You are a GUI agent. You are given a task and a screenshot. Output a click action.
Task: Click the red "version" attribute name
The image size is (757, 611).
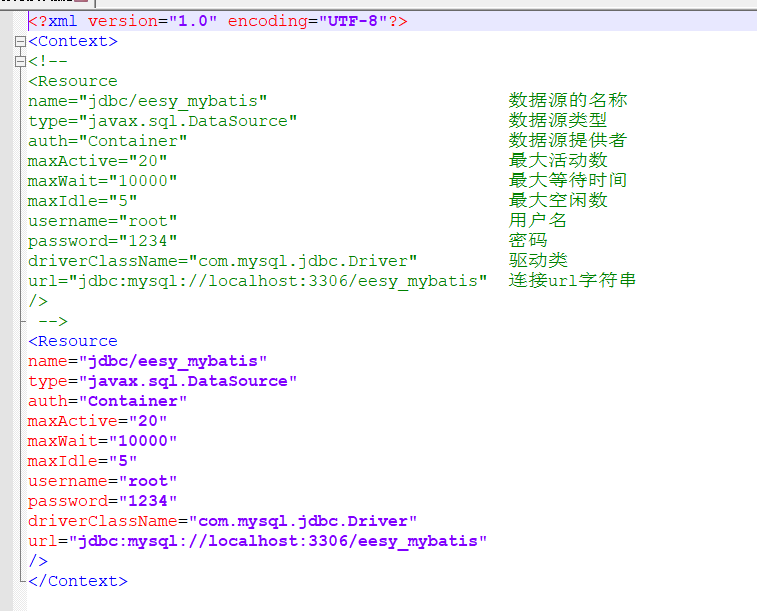[x=123, y=21]
